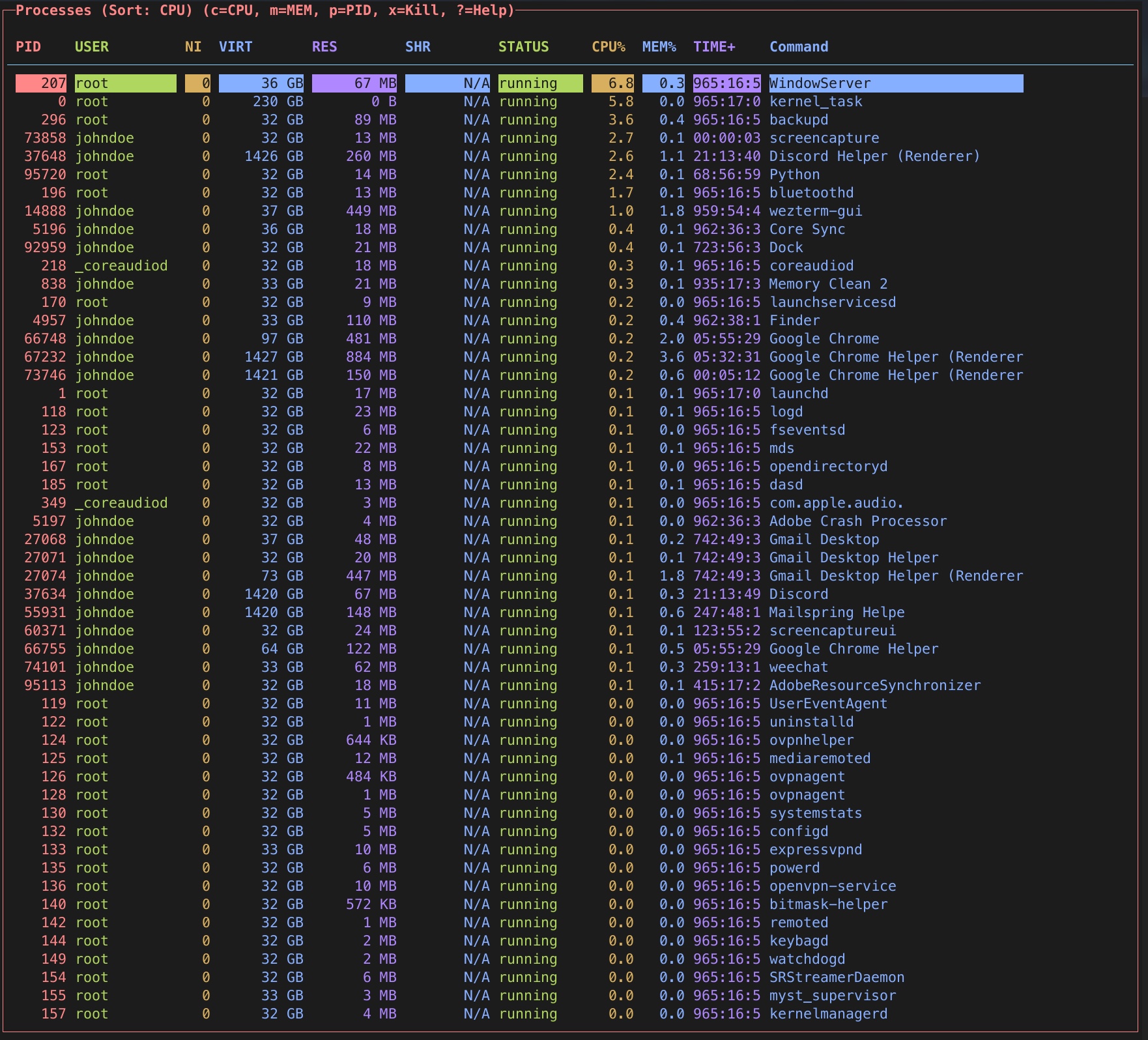Select the Discord process PID 37634
Viewport: 1148px width, 1040px height.
coord(519,594)
